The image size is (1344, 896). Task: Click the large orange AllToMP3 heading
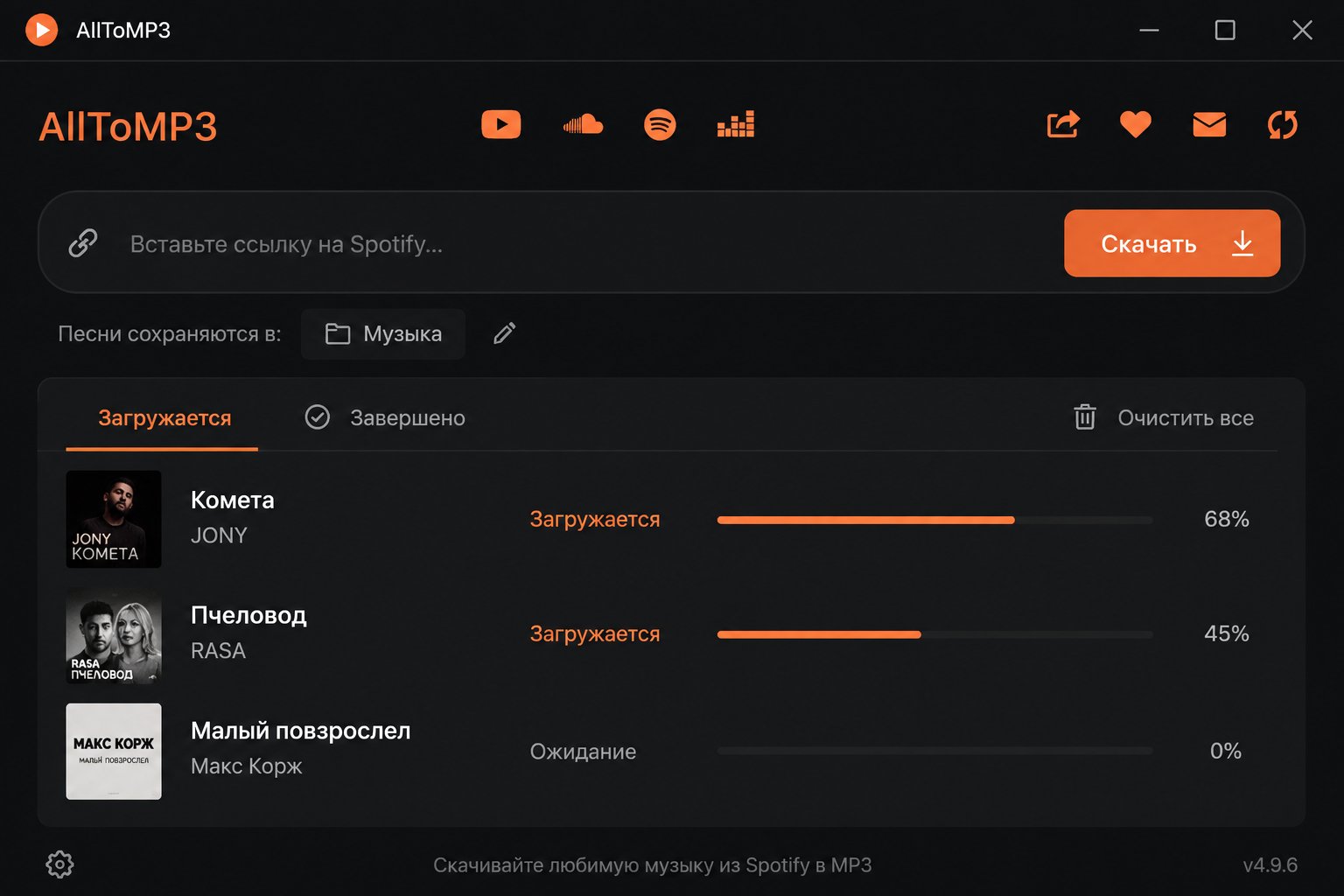(128, 127)
